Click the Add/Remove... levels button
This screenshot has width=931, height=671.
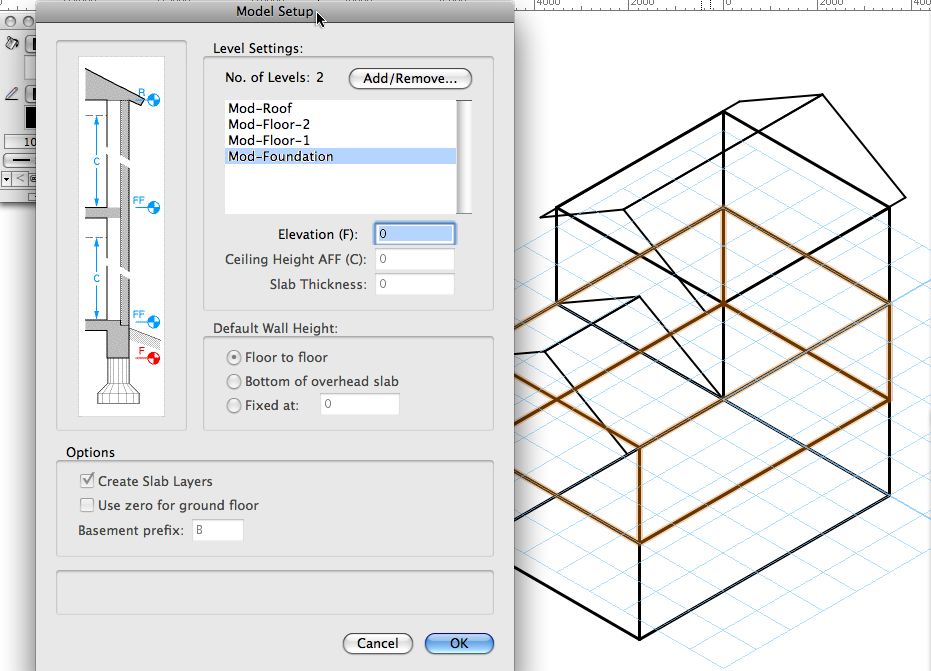(x=410, y=78)
